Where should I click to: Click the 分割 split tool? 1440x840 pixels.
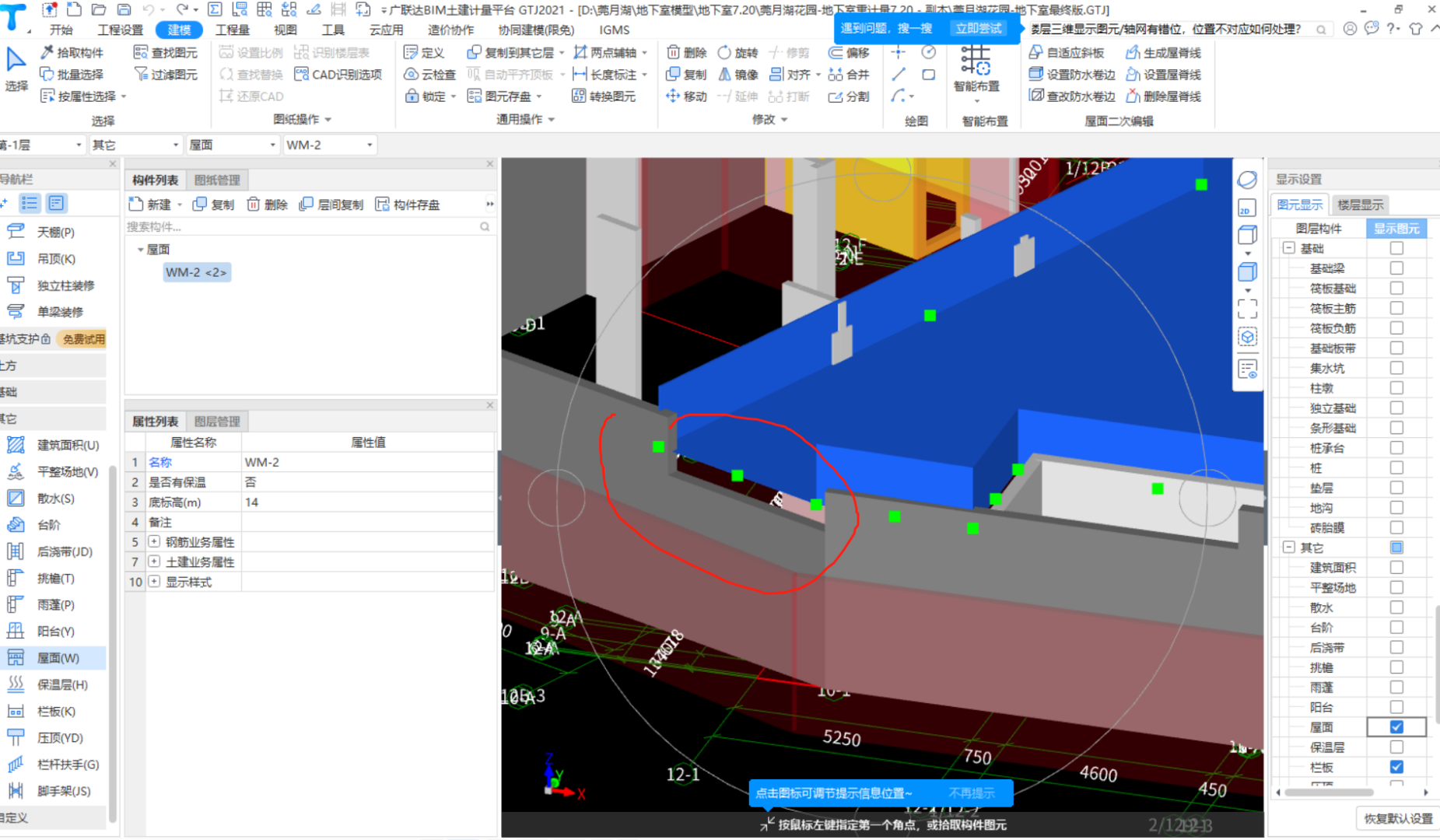tap(849, 96)
